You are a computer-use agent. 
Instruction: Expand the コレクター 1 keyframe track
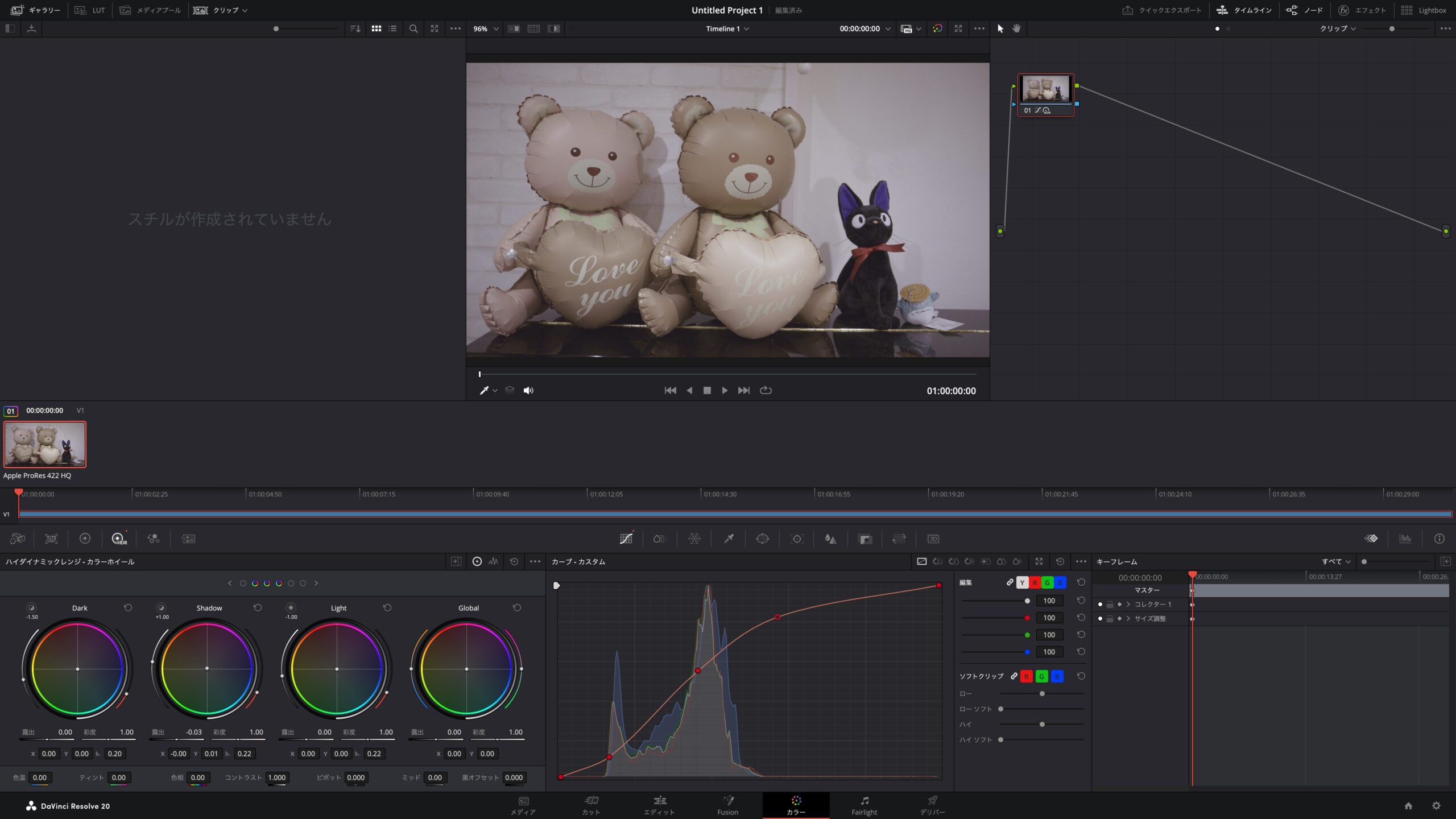[1128, 604]
